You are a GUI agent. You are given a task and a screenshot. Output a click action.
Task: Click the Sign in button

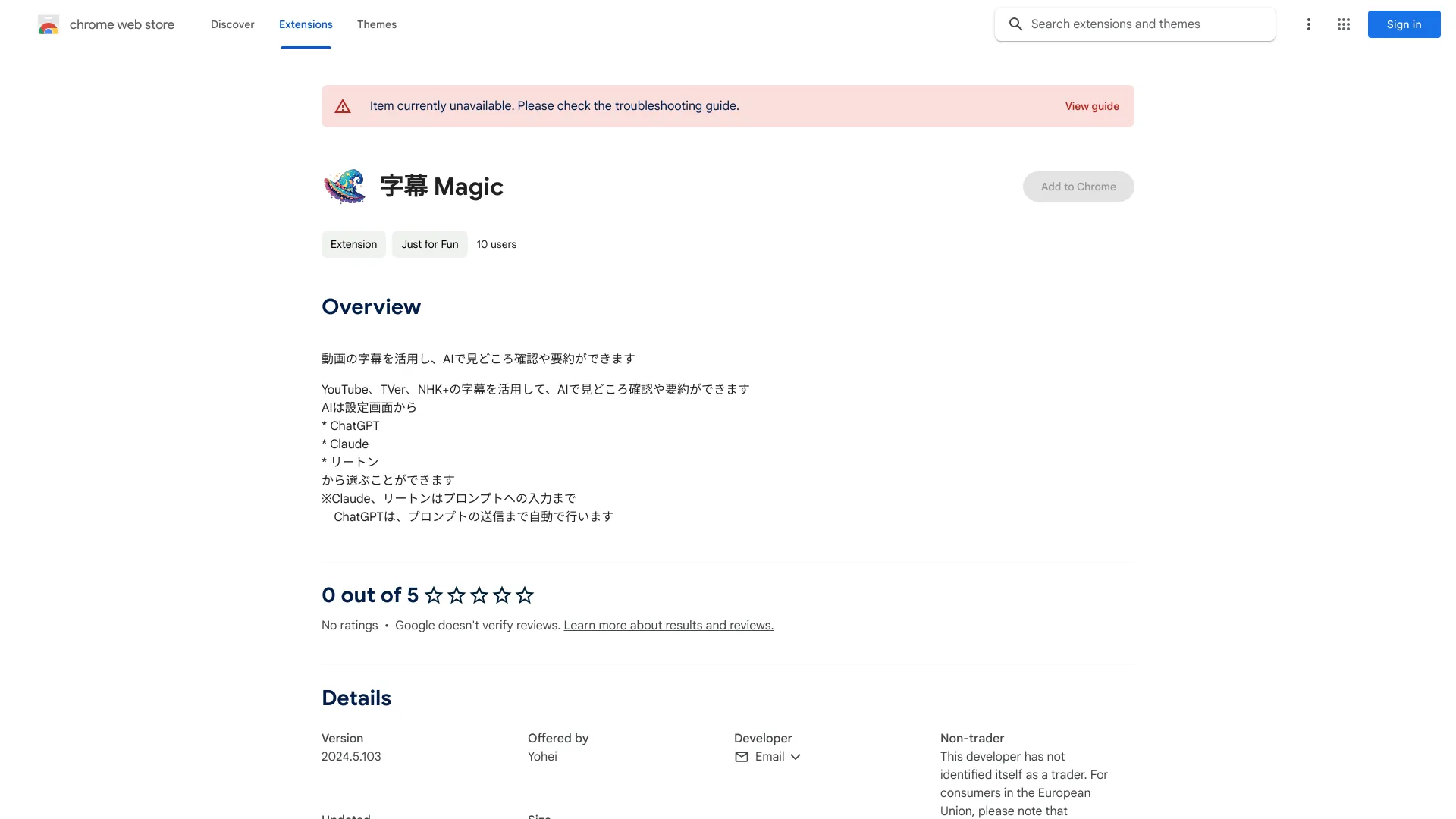tap(1403, 24)
